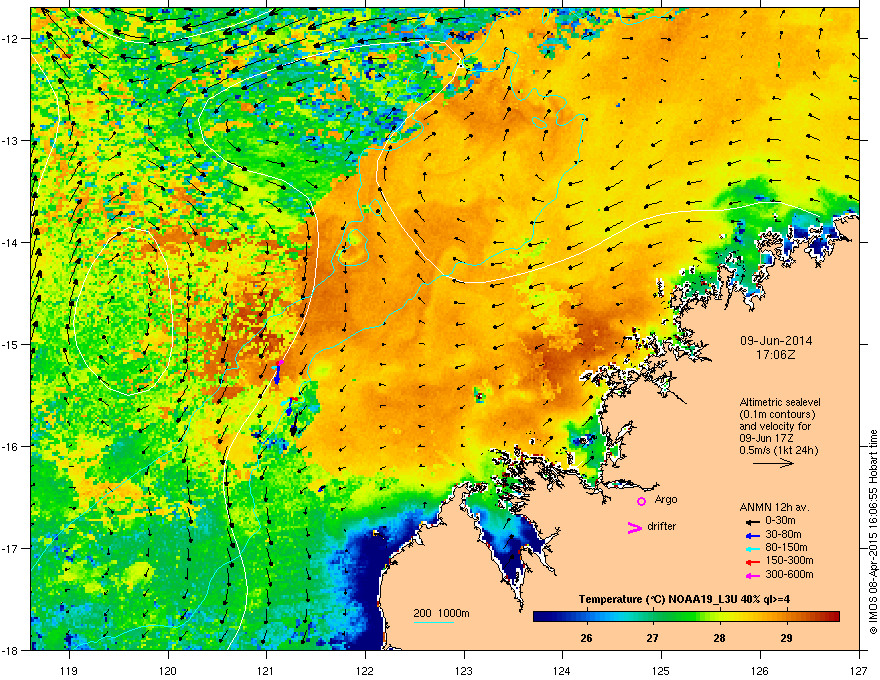The height and width of the screenshot is (680, 880).
Task: Click the '0.5m/s (1kt 24h)' scale text
Action: tap(778, 450)
